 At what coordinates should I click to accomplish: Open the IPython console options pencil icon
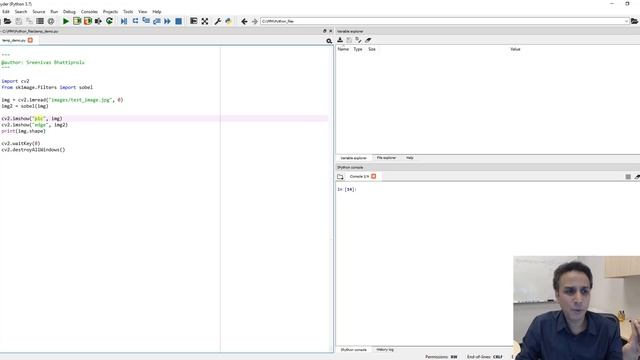(637, 177)
